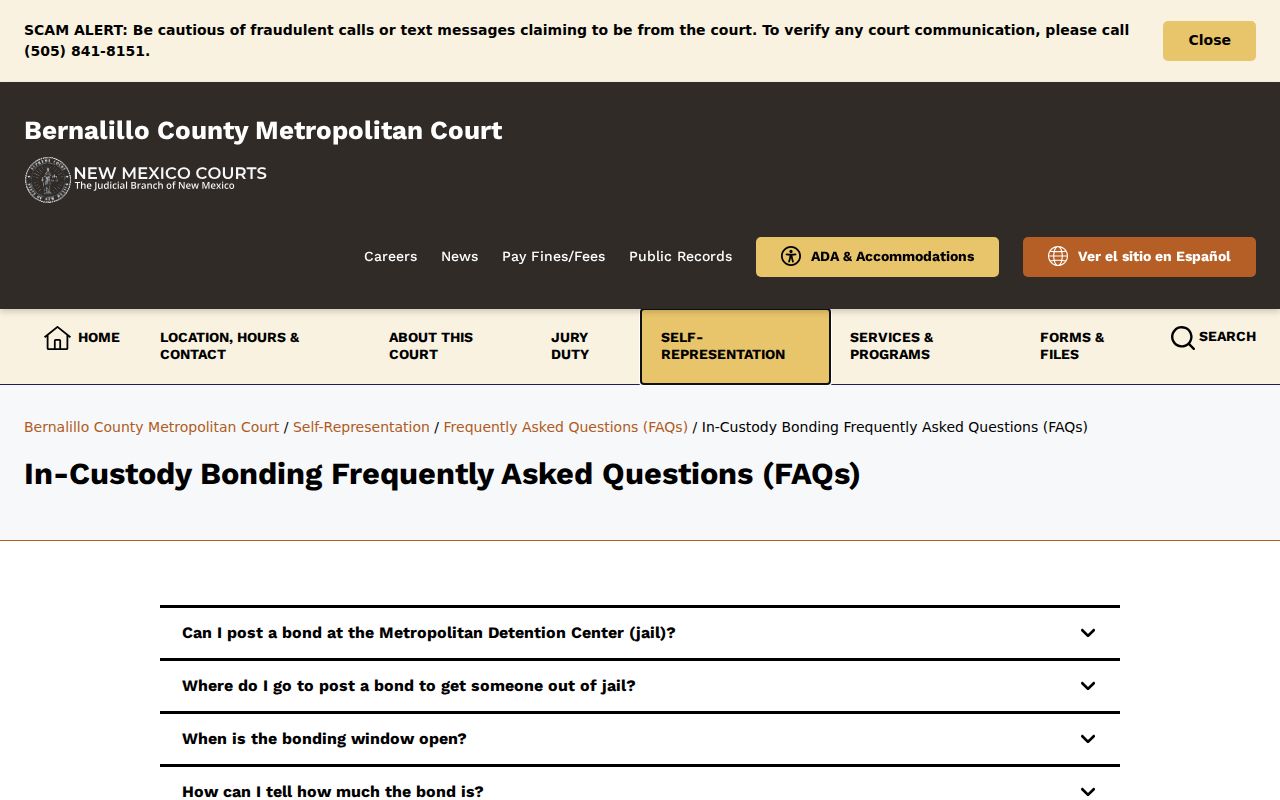Open Pay Fines/Fees link
The width and height of the screenshot is (1280, 800).
tap(554, 257)
